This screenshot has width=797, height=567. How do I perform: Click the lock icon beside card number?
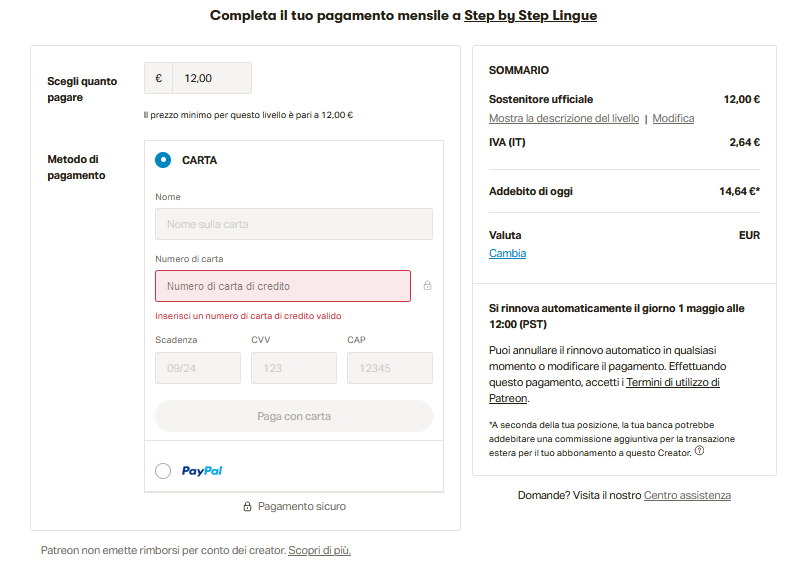[x=427, y=286]
